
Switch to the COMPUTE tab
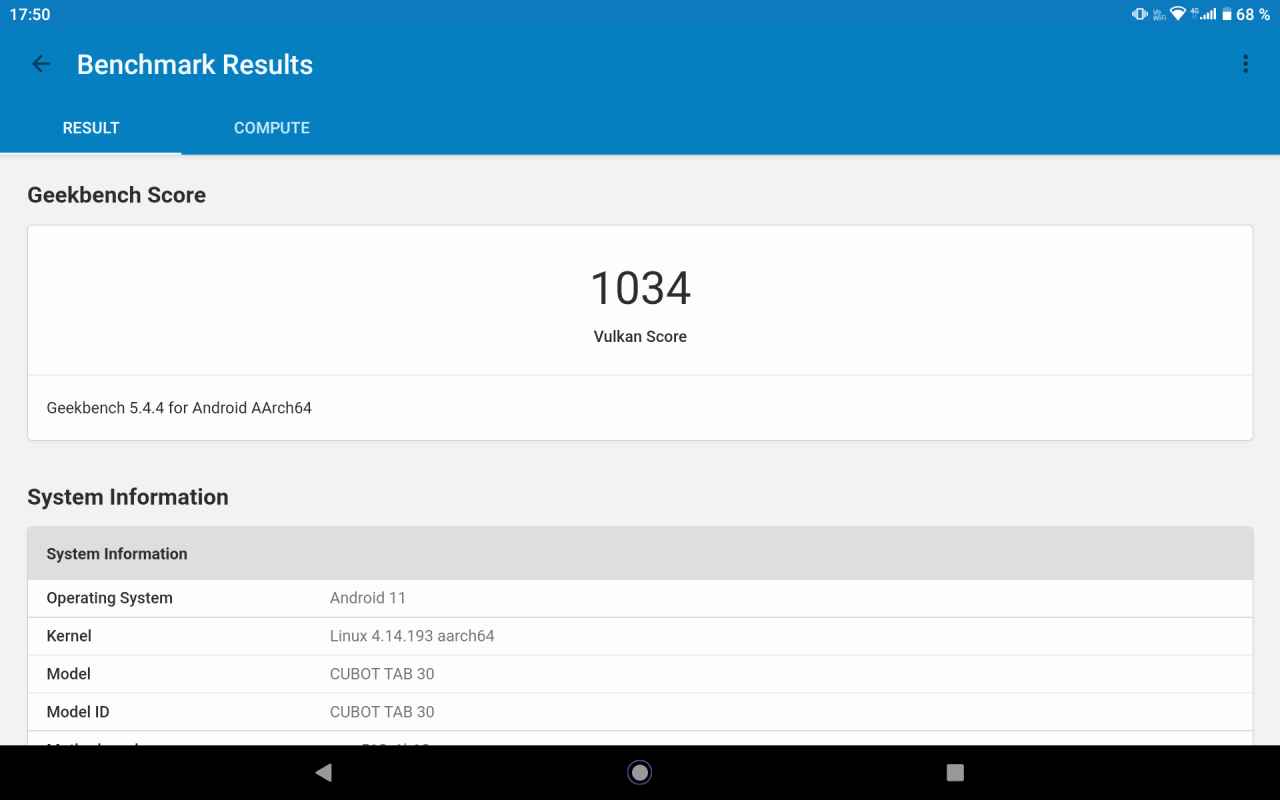[x=272, y=128]
